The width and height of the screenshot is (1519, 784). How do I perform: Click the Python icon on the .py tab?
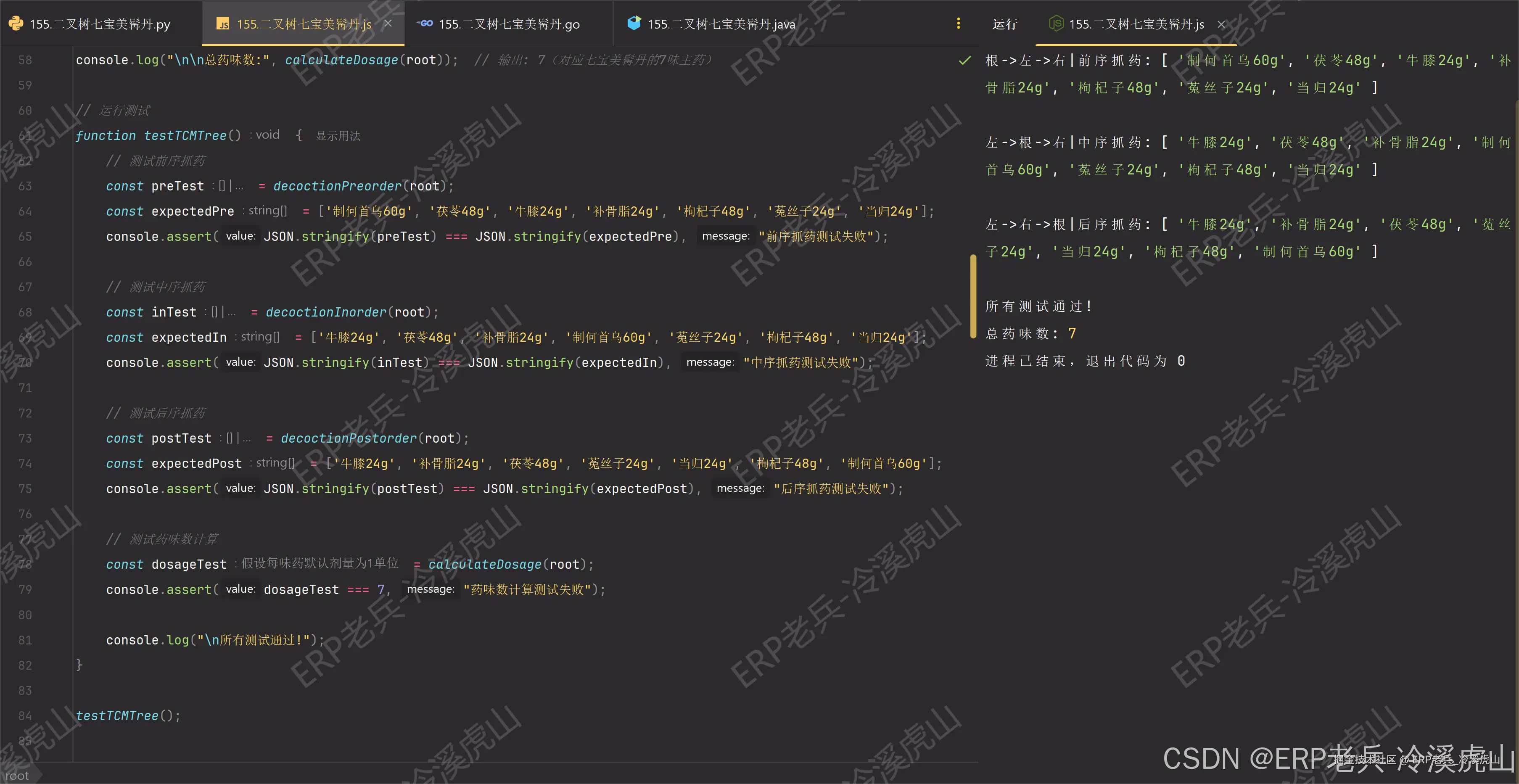point(16,24)
